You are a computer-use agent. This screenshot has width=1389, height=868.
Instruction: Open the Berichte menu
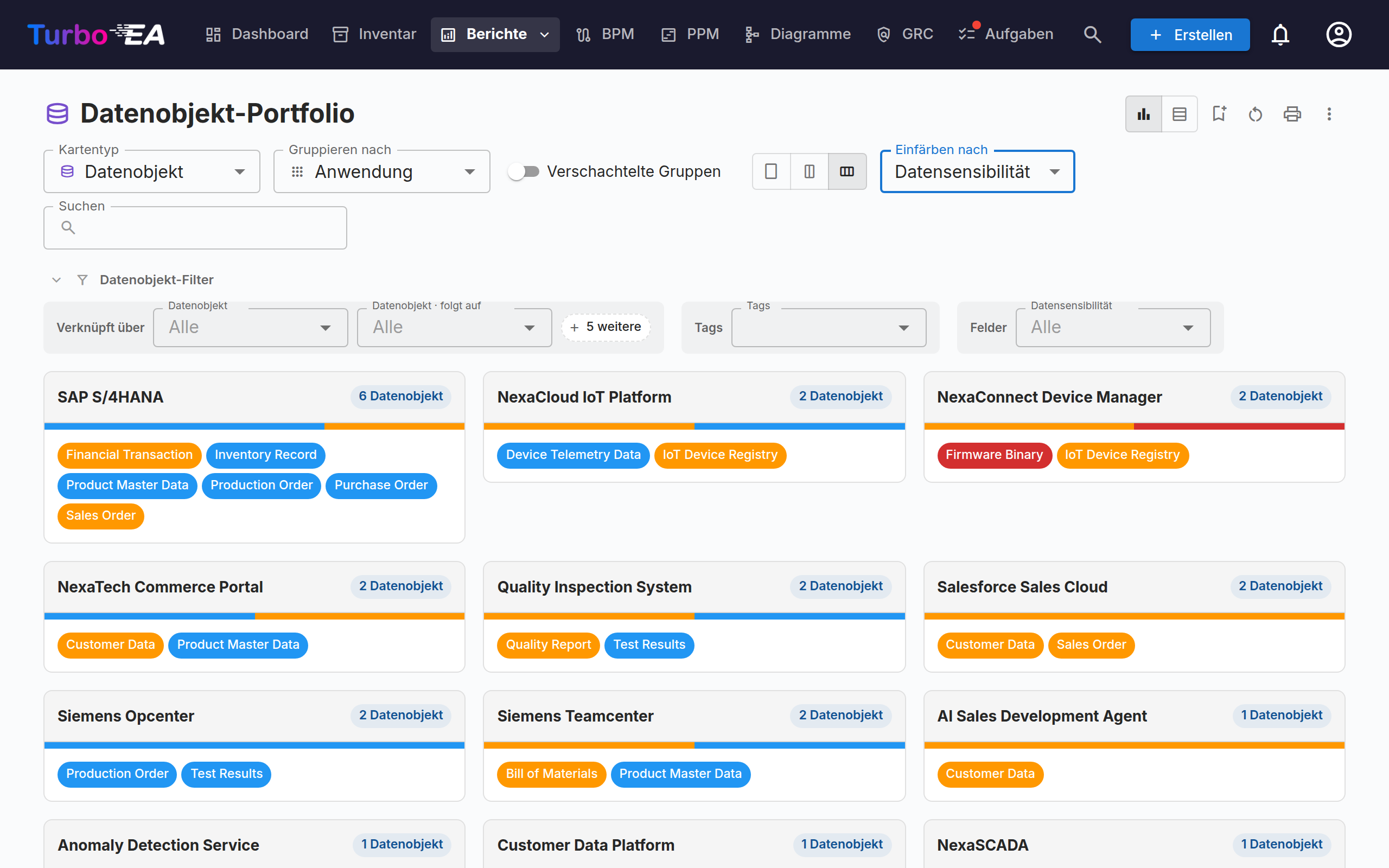[495, 34]
